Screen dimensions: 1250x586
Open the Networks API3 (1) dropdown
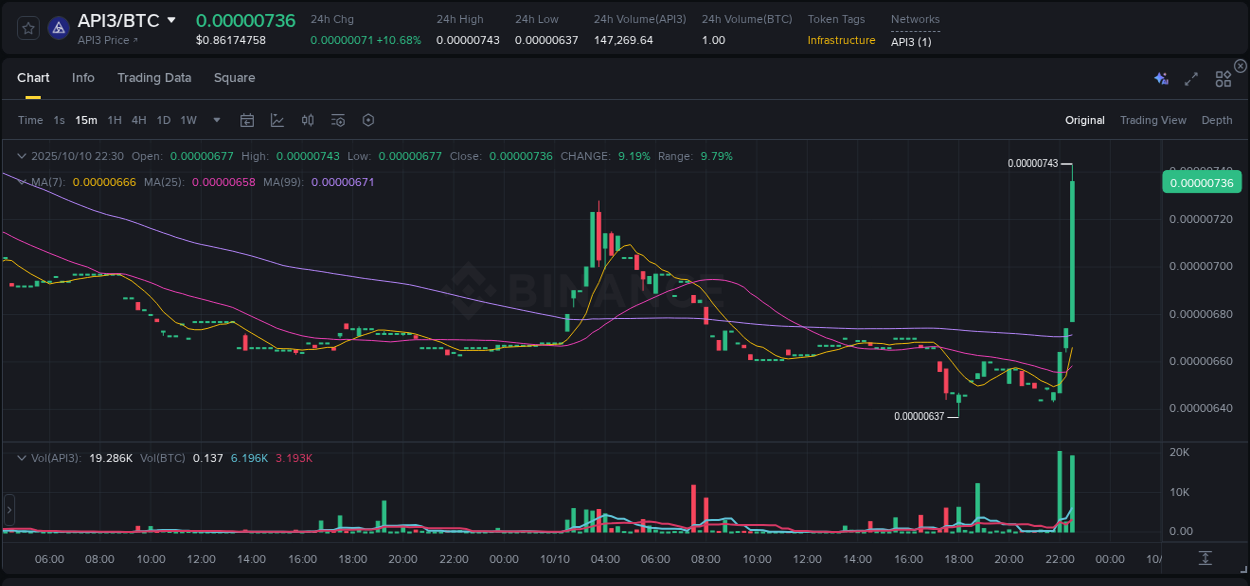[910, 41]
